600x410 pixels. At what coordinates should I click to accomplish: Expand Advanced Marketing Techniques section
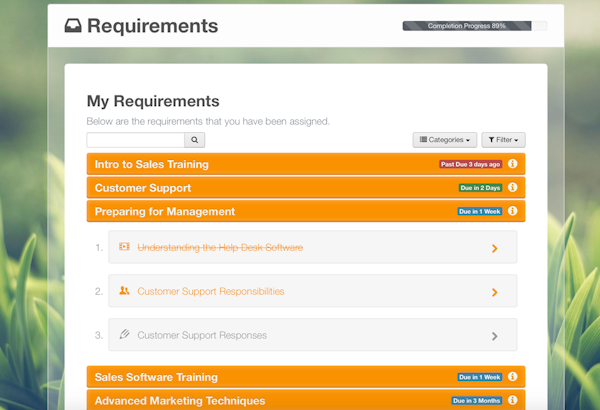[306, 400]
